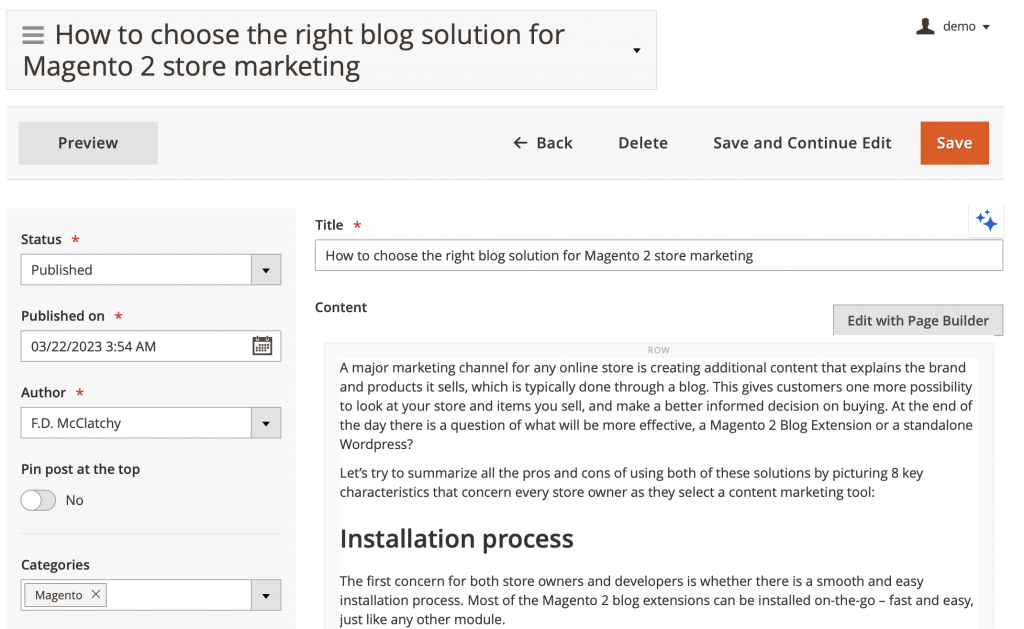Click Save and Continue Edit
The image size is (1024, 629).
click(x=801, y=142)
